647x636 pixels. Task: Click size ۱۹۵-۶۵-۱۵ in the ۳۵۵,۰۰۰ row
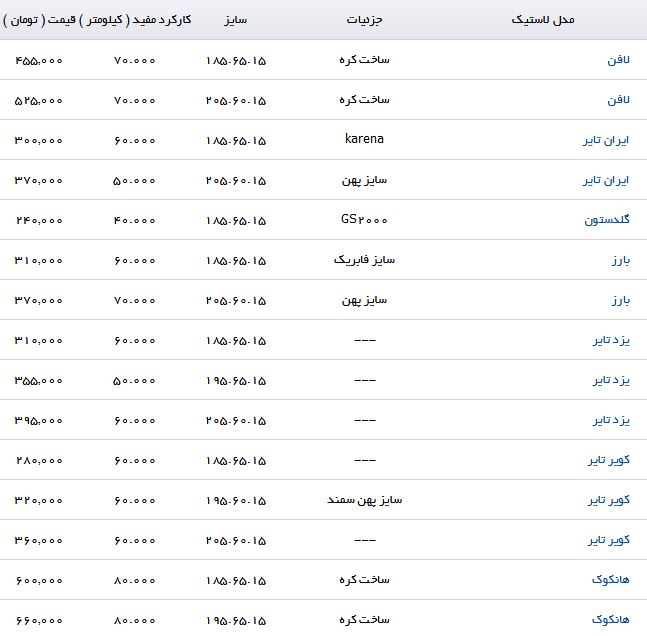point(236,381)
